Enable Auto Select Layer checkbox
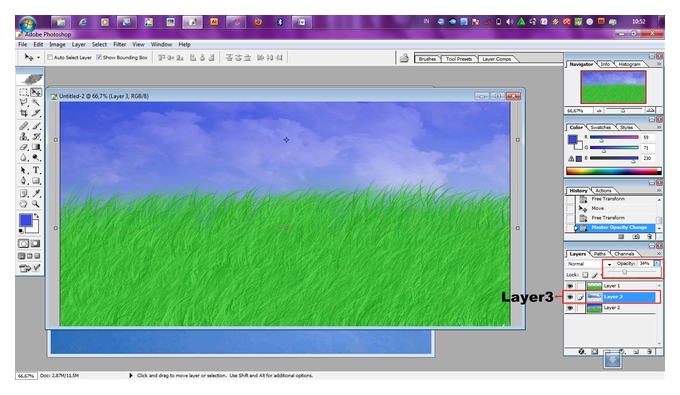 coord(50,57)
